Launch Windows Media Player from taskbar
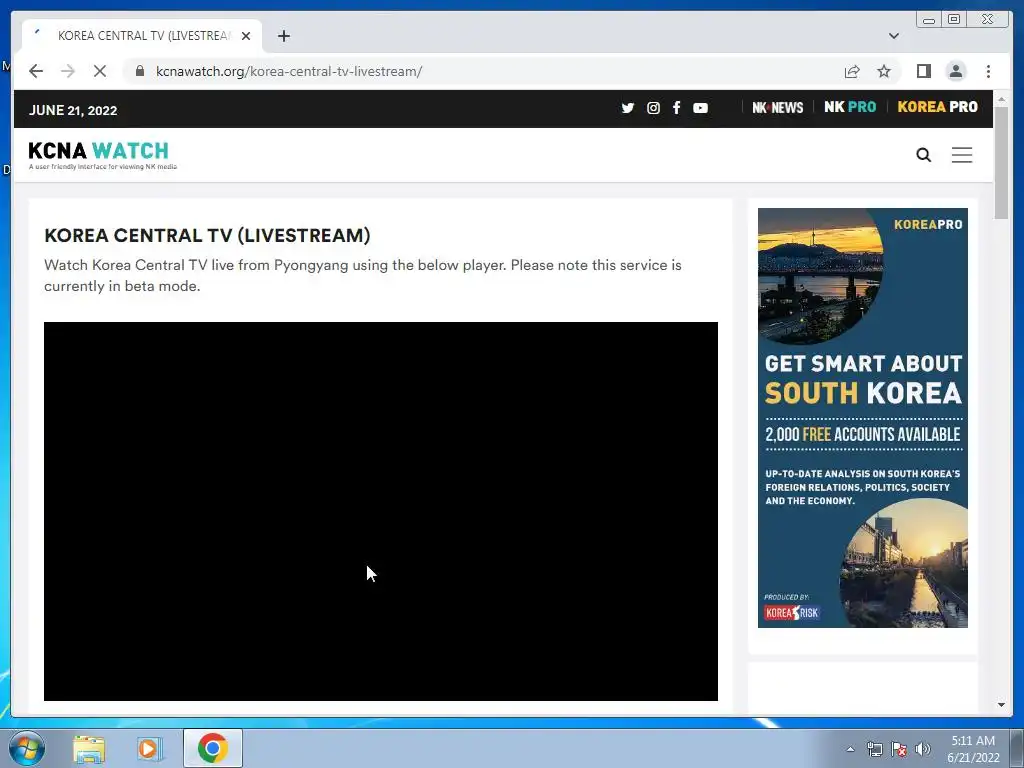 (x=148, y=748)
